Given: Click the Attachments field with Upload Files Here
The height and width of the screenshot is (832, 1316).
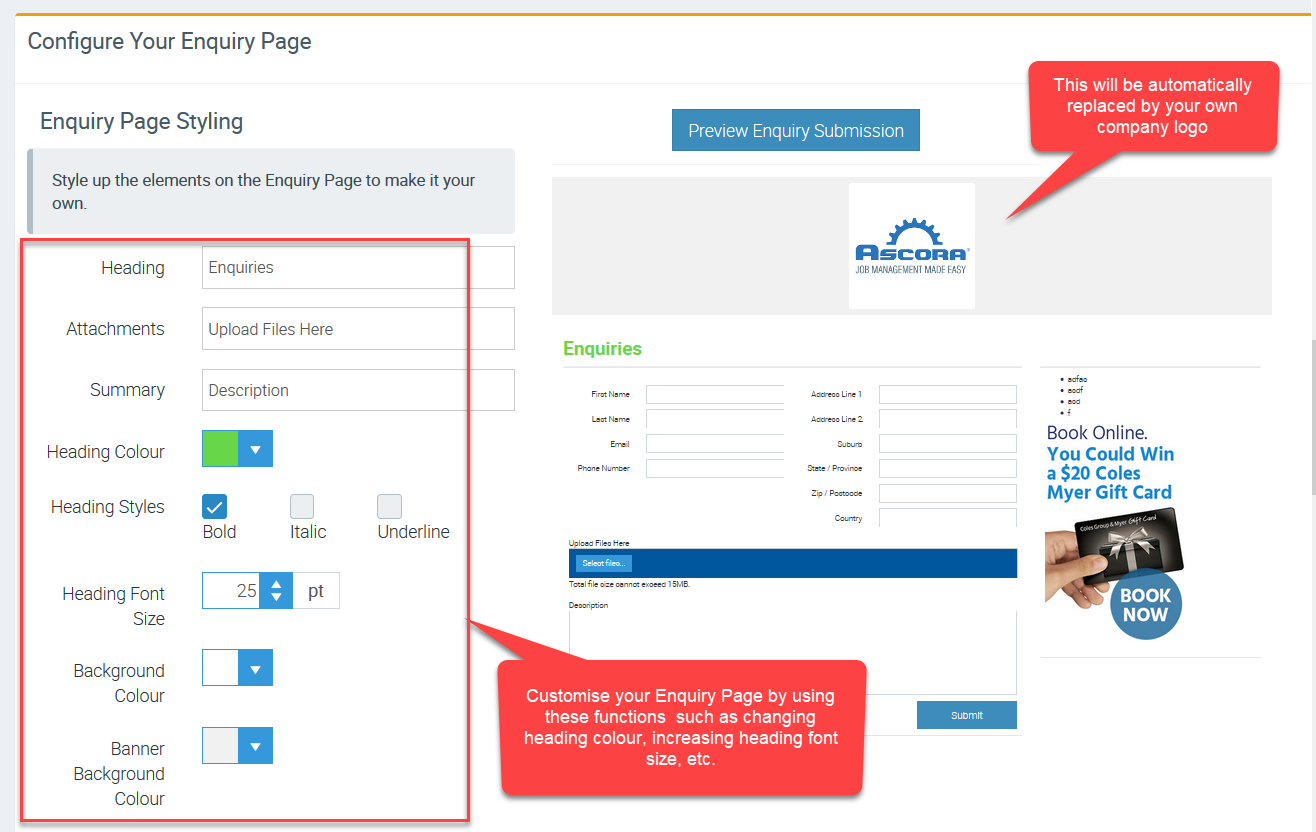Looking at the screenshot, I should tap(357, 329).
